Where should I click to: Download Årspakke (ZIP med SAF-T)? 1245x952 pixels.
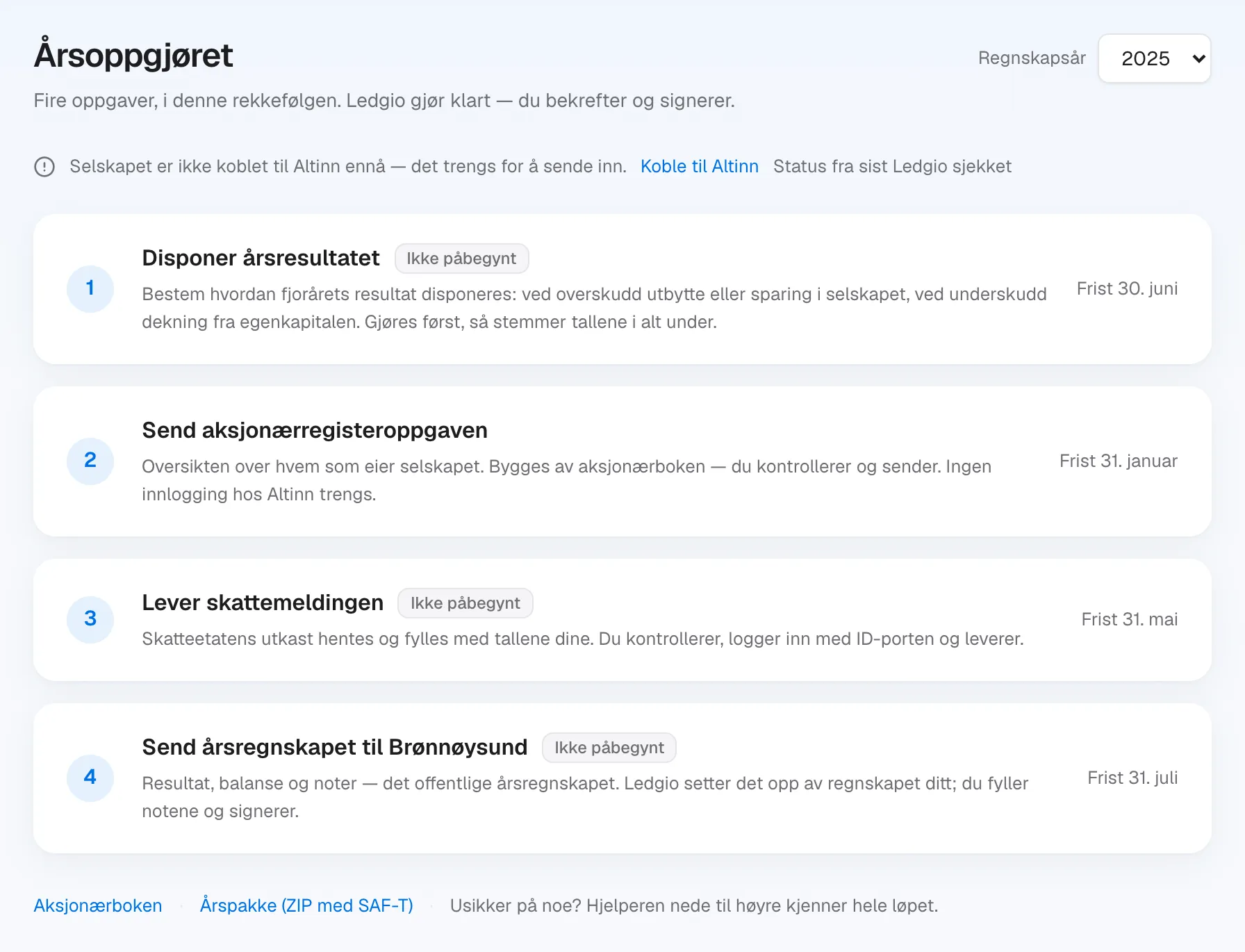point(306,905)
